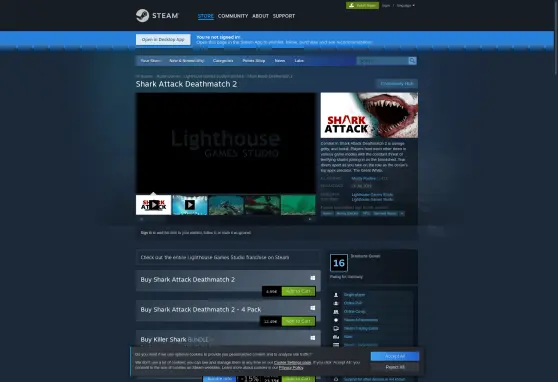Image resolution: width=558 pixels, height=382 pixels.
Task: Play the first Shark Attack trailer thumbnail
Action: tap(153, 205)
